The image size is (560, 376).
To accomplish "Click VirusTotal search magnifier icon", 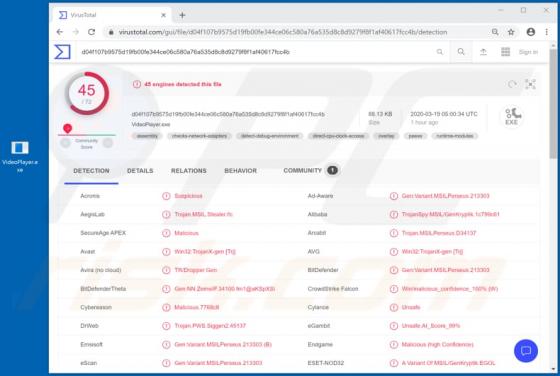I will [x=461, y=52].
